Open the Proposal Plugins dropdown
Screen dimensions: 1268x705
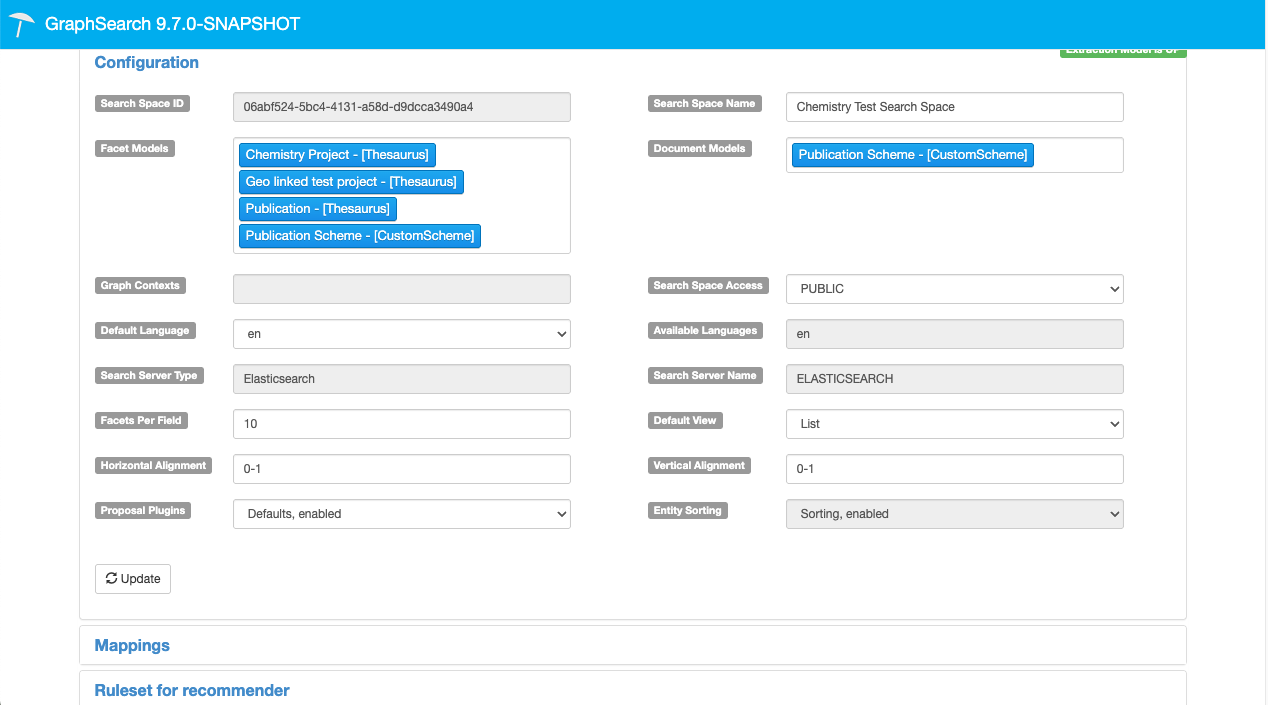coord(401,514)
